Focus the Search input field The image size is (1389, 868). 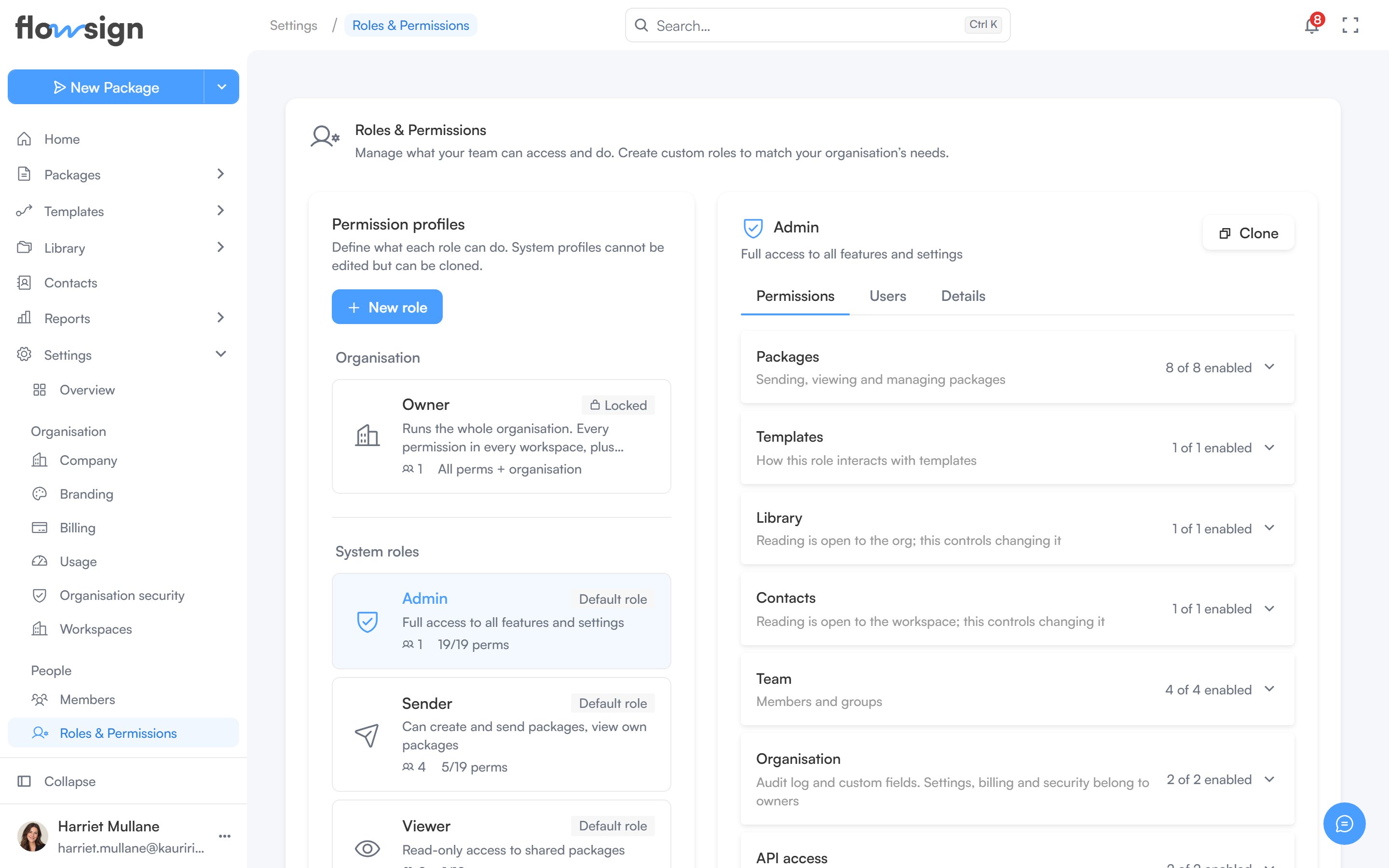point(817,25)
